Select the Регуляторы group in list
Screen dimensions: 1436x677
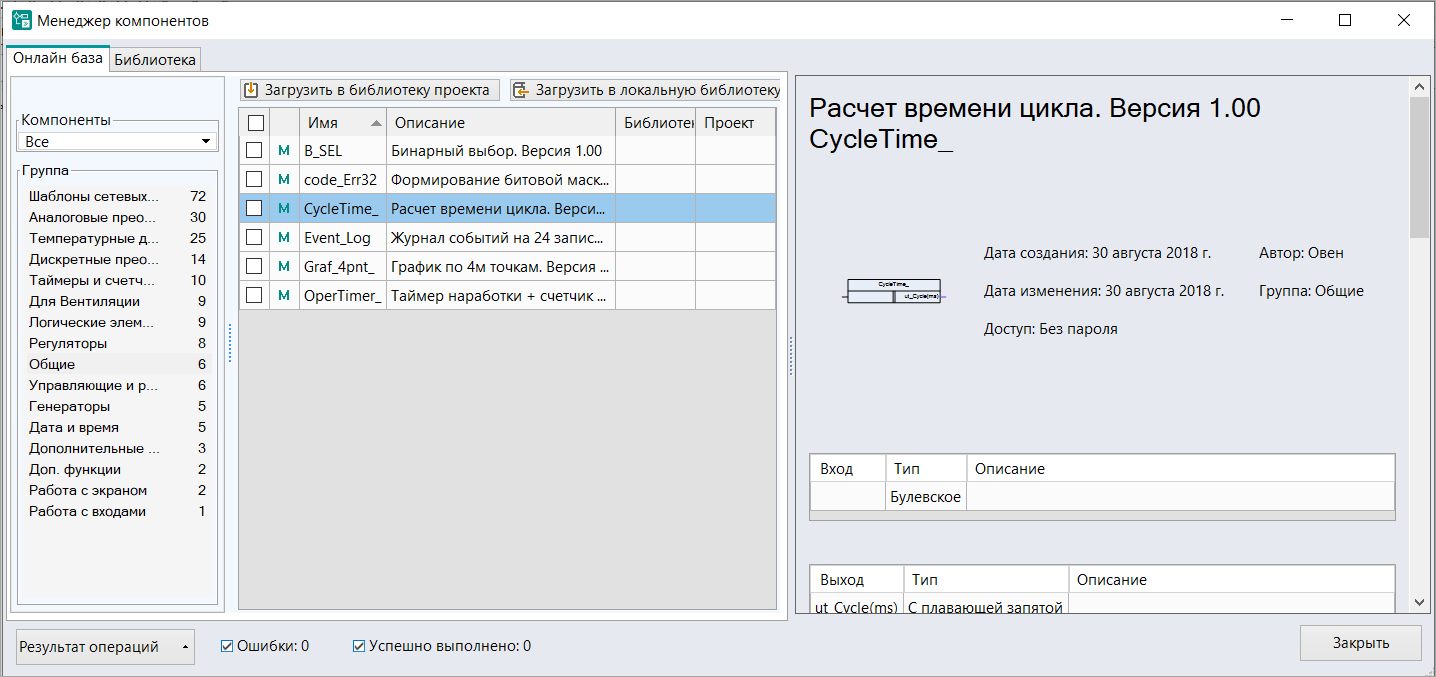point(68,343)
